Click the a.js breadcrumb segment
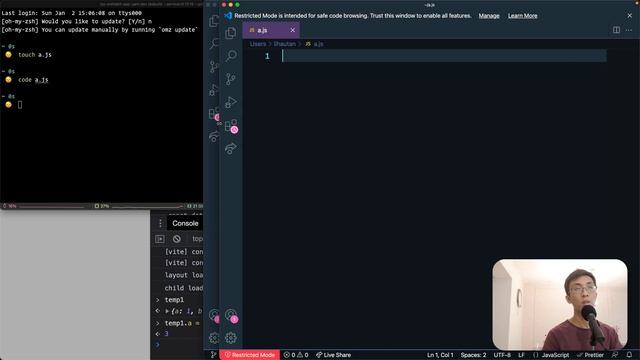 click(314, 44)
